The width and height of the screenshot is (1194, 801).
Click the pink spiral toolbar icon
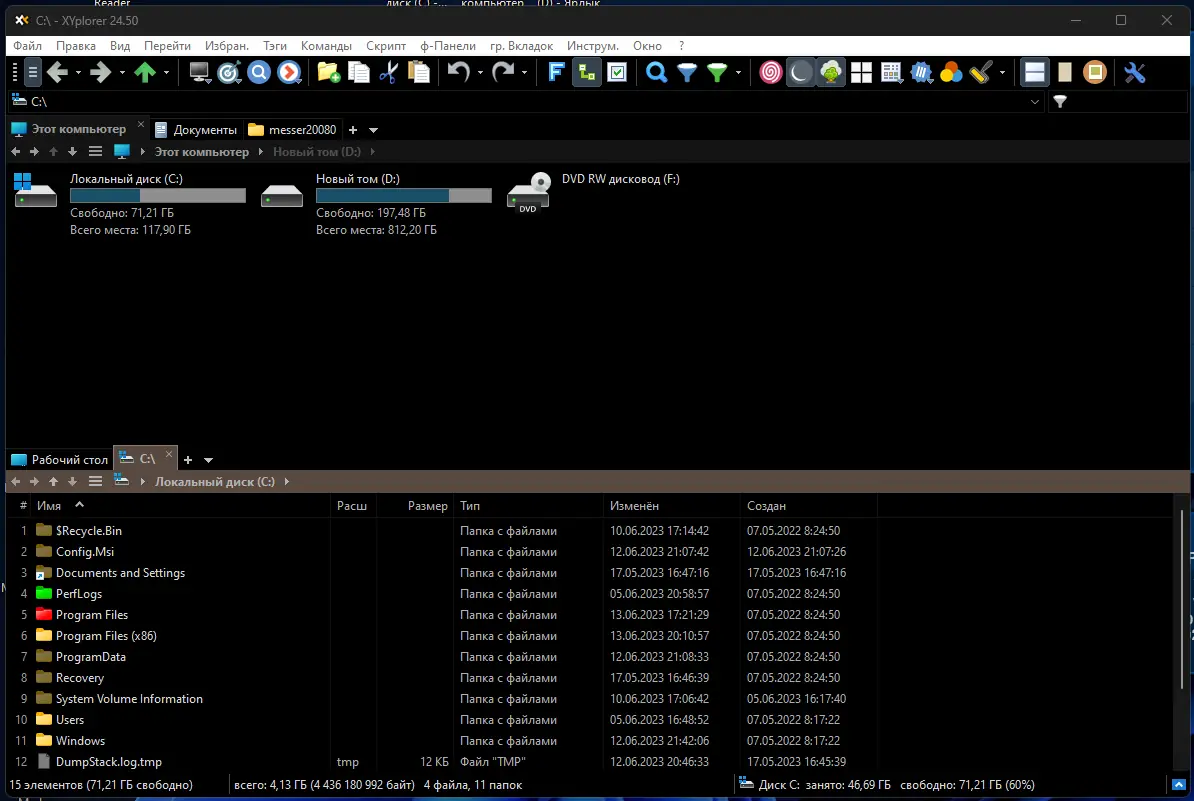(771, 73)
